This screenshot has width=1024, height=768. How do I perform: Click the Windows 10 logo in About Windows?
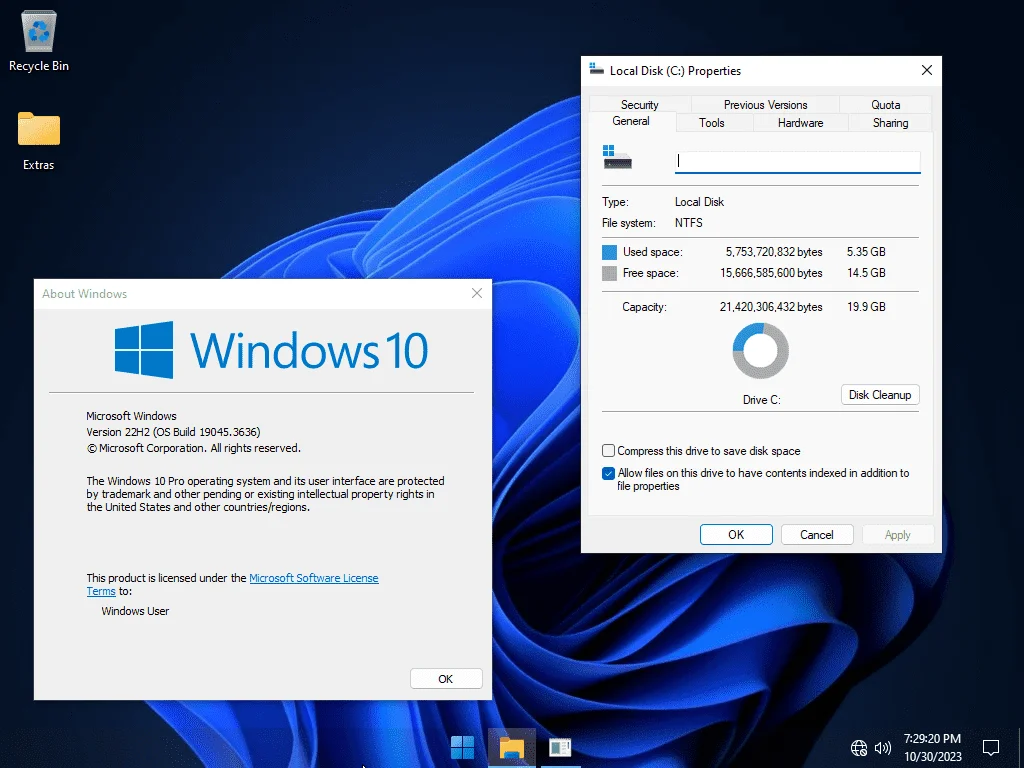pyautogui.click(x=270, y=350)
